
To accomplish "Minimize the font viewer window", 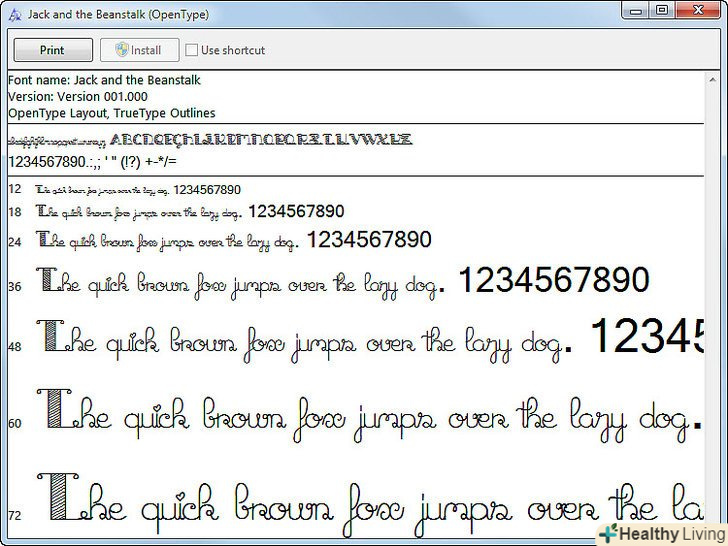I will pyautogui.click(x=635, y=11).
